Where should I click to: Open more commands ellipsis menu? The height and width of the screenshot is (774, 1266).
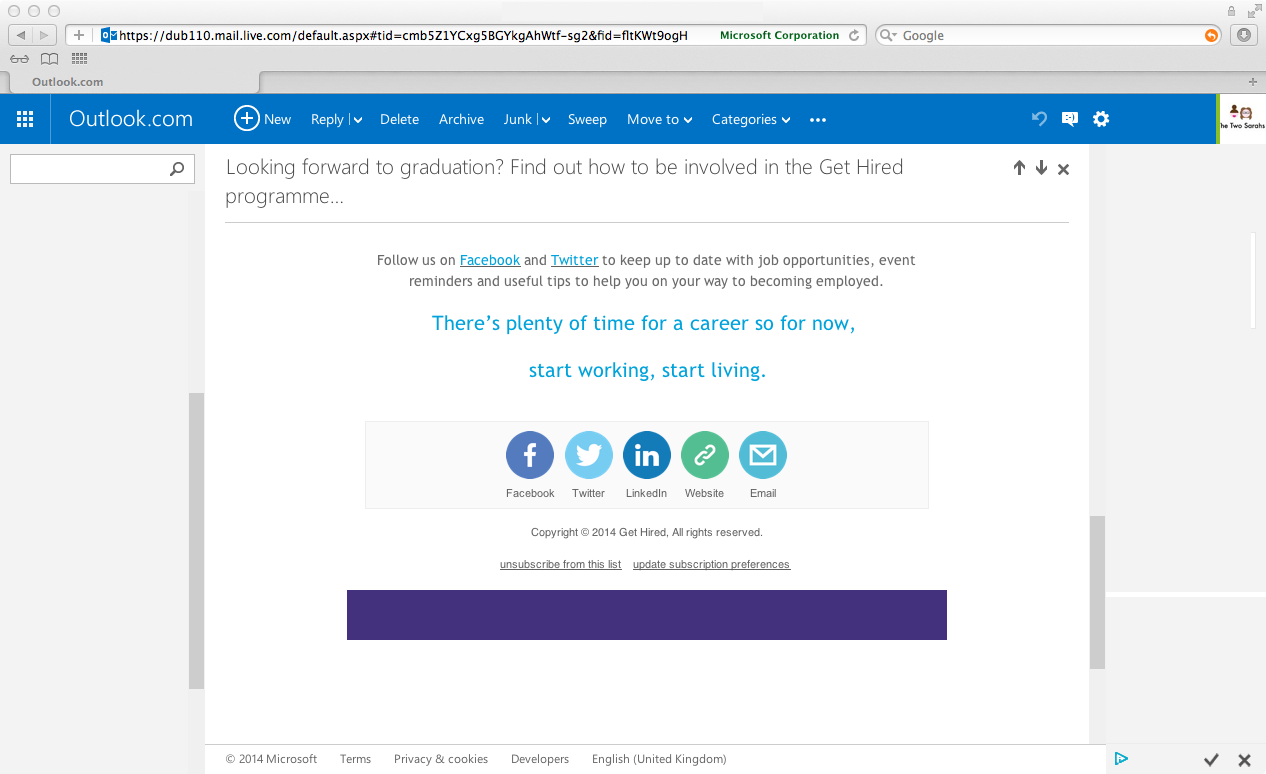pos(818,120)
